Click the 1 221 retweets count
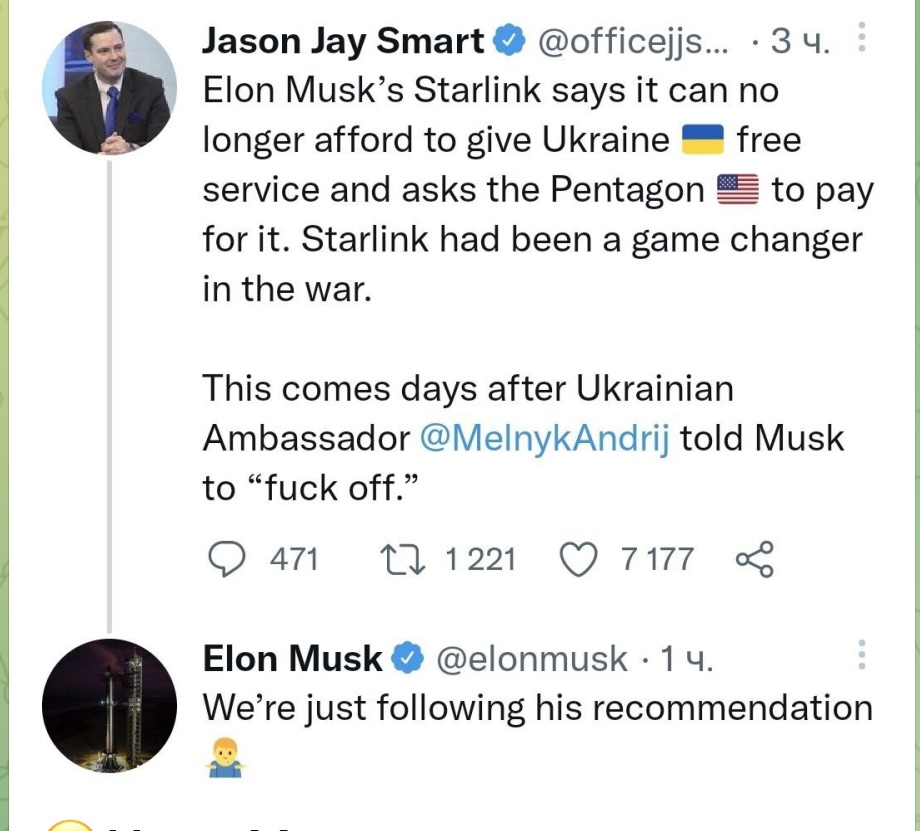Viewport: 920px width, 831px height. pos(480,559)
